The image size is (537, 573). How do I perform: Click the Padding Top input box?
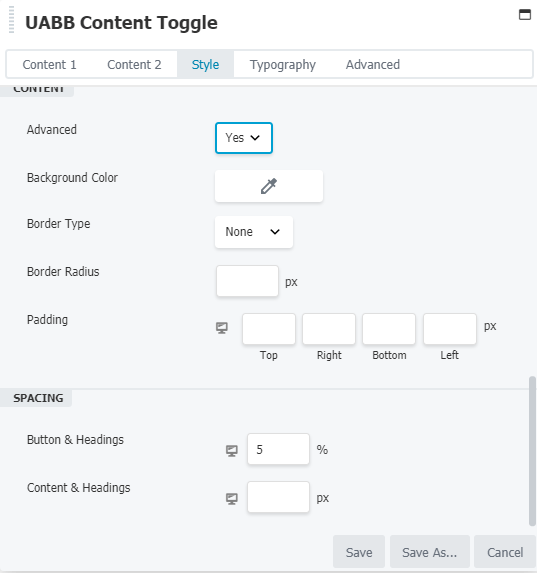click(269, 329)
